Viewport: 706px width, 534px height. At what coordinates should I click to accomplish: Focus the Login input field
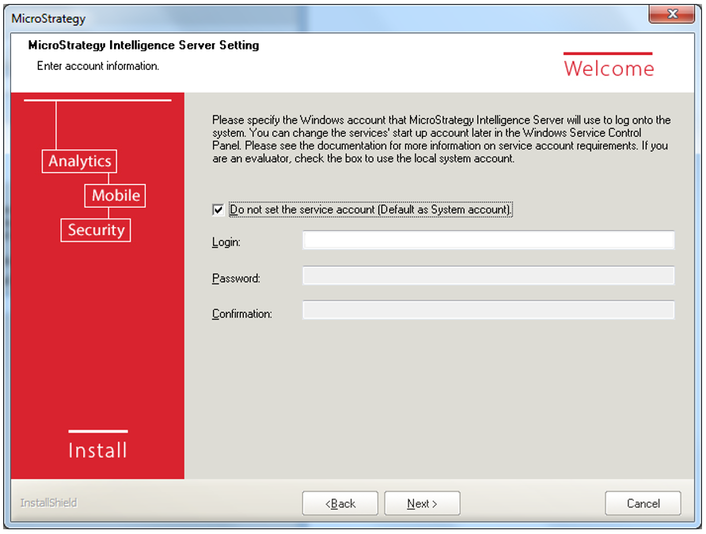(x=488, y=240)
